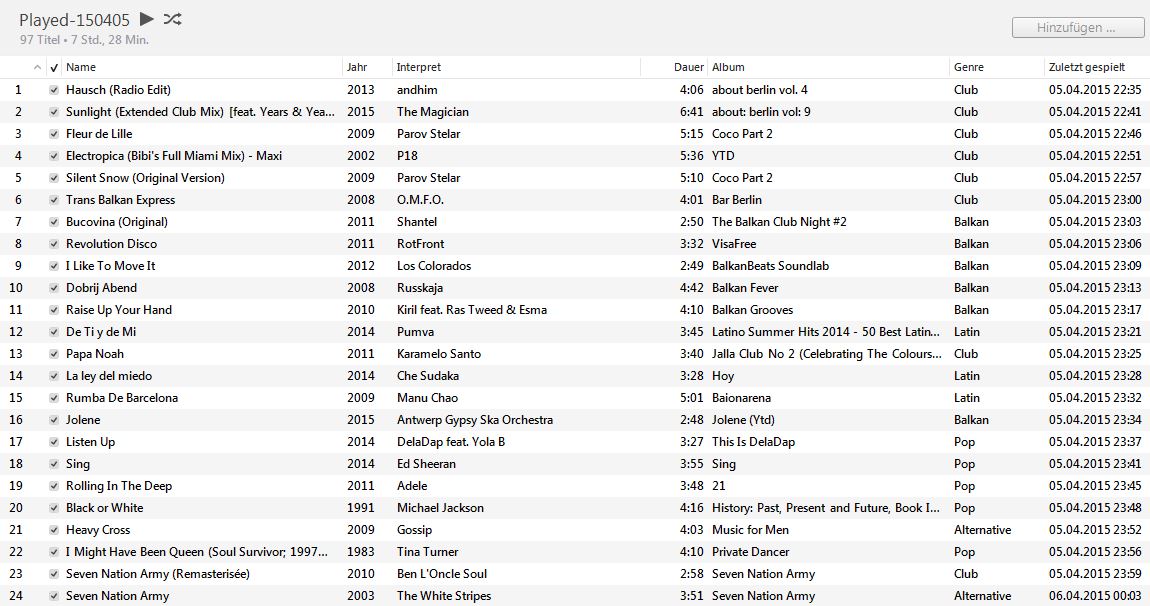Uncheck the Hausch (Radio Edit) track
The width and height of the screenshot is (1150, 606).
pos(54,89)
